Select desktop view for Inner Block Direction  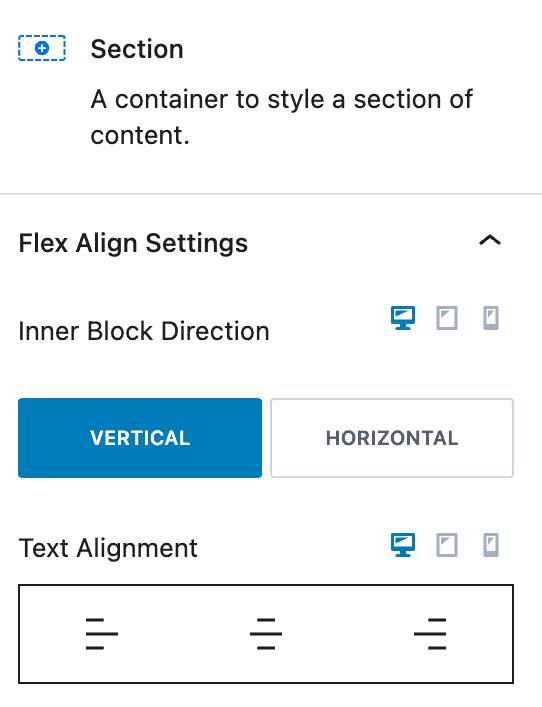pos(403,318)
